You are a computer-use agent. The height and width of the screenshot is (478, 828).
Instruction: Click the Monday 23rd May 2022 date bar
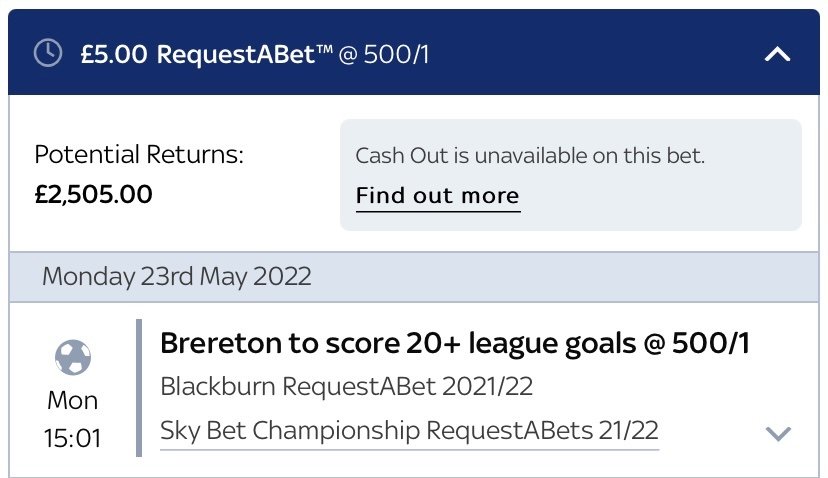click(177, 276)
